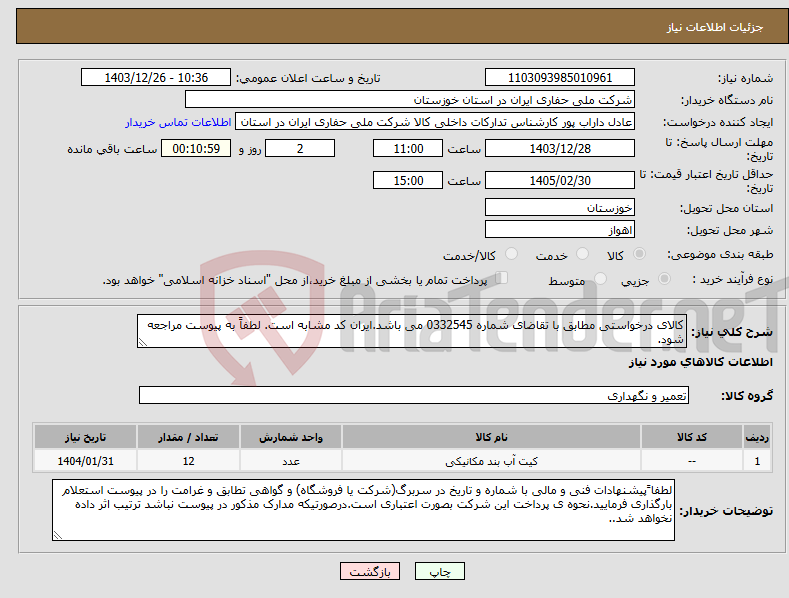Viewport: 789px width, 598px height.
Task: Select the کالا radio button
Action: (x=640, y=254)
